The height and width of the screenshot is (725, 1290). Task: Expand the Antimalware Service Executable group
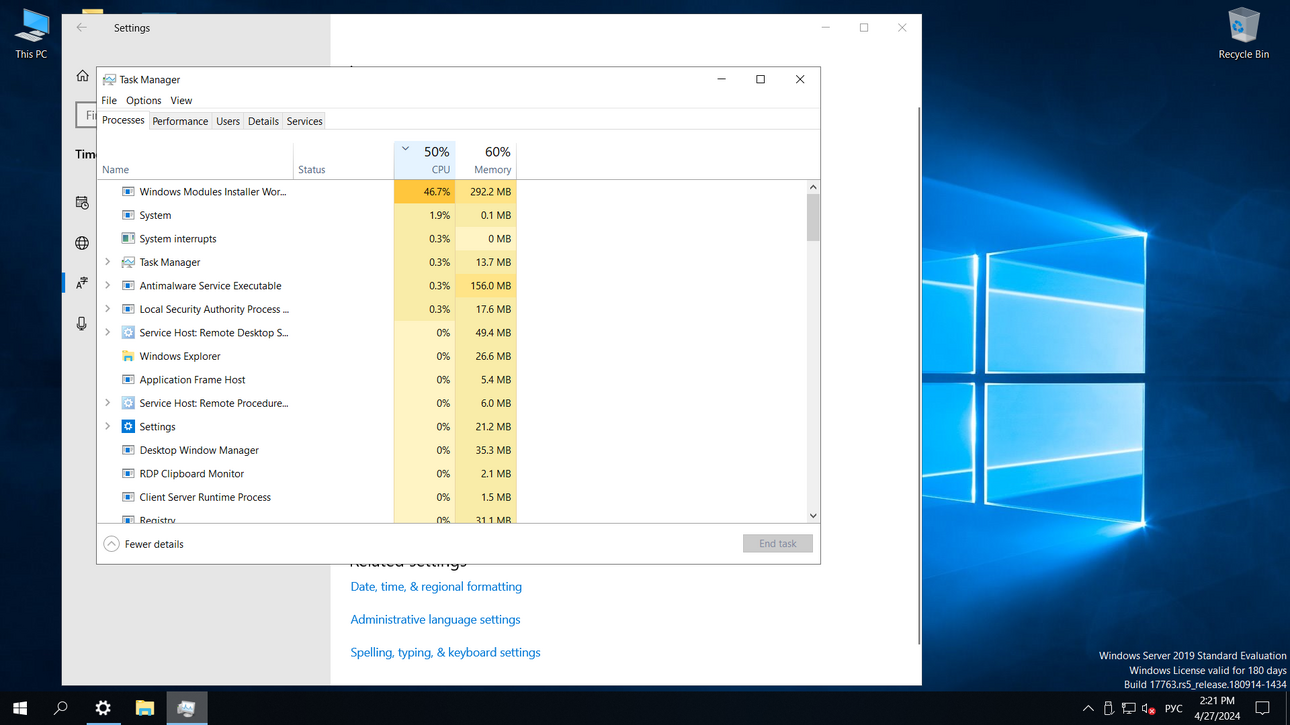pos(108,285)
